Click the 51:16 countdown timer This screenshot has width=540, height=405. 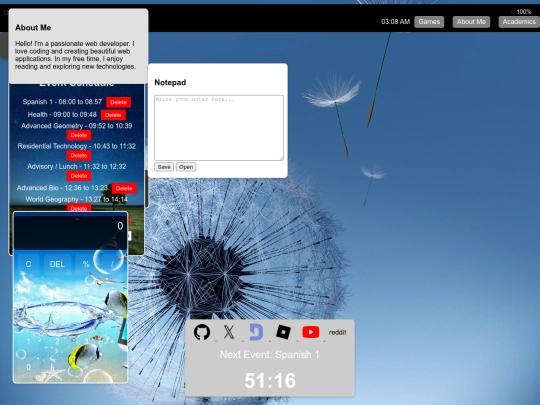point(270,381)
